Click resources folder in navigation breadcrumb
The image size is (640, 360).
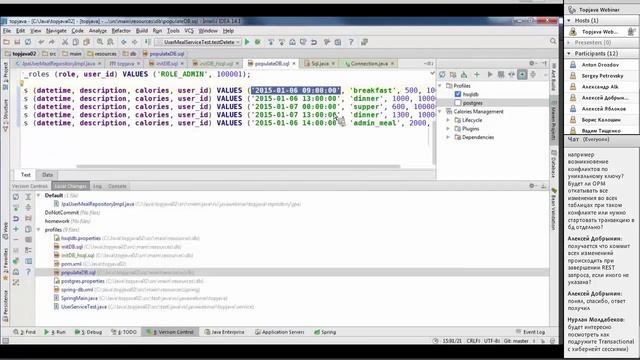(102, 53)
